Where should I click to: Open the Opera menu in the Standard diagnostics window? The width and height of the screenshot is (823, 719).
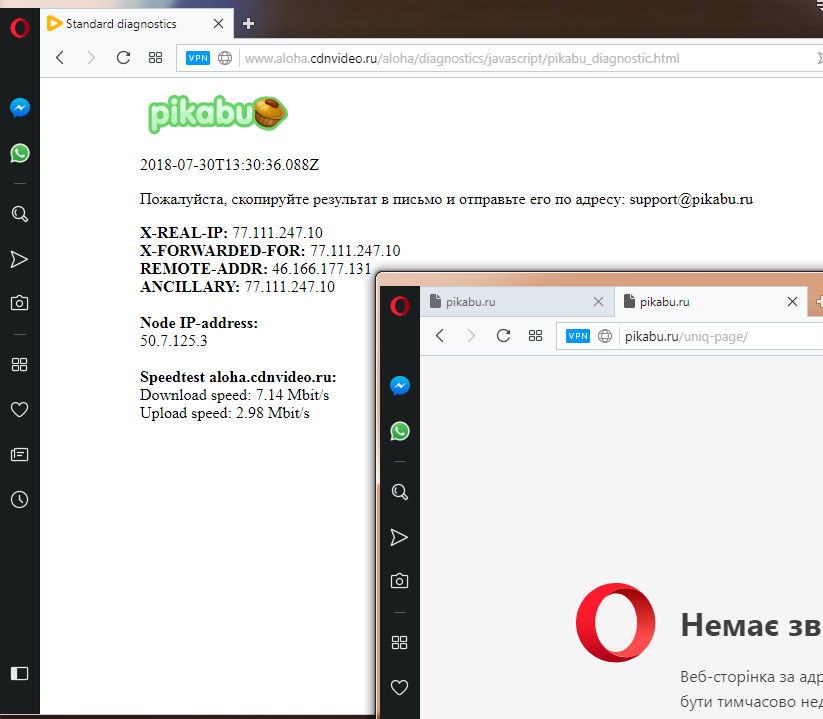[19, 27]
